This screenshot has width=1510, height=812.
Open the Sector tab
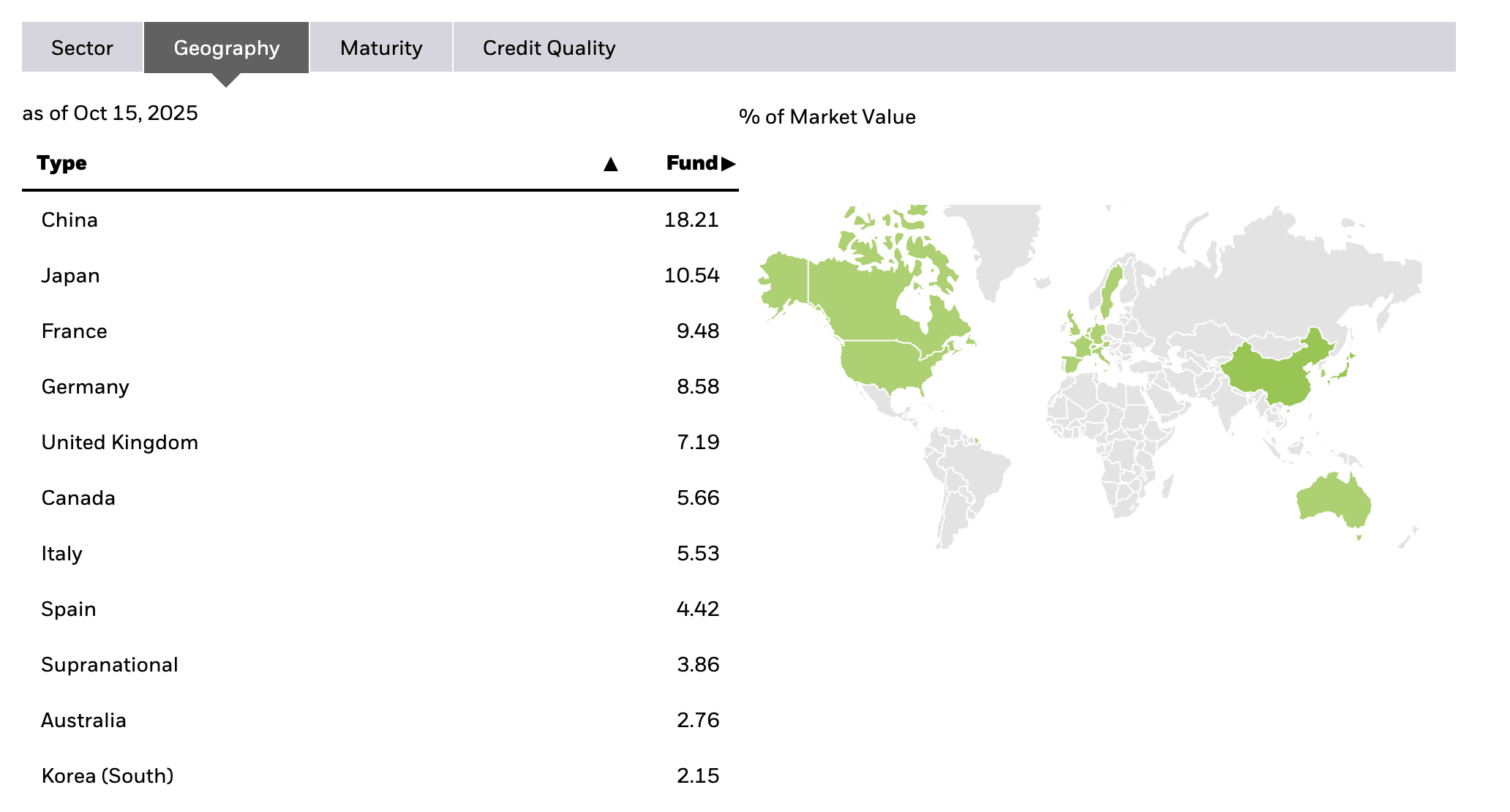pyautogui.click(x=82, y=48)
